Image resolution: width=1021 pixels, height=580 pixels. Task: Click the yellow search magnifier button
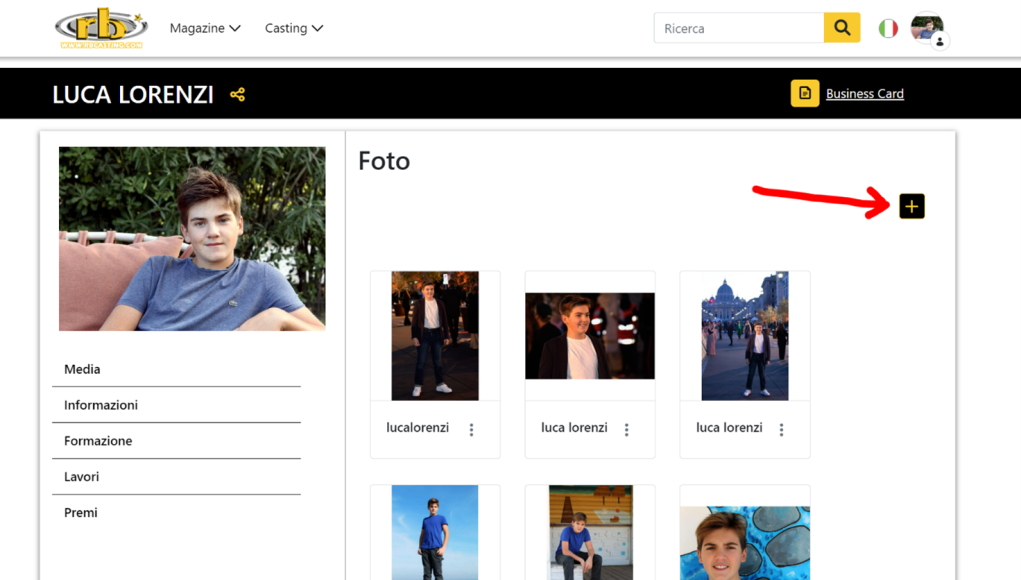pos(842,28)
